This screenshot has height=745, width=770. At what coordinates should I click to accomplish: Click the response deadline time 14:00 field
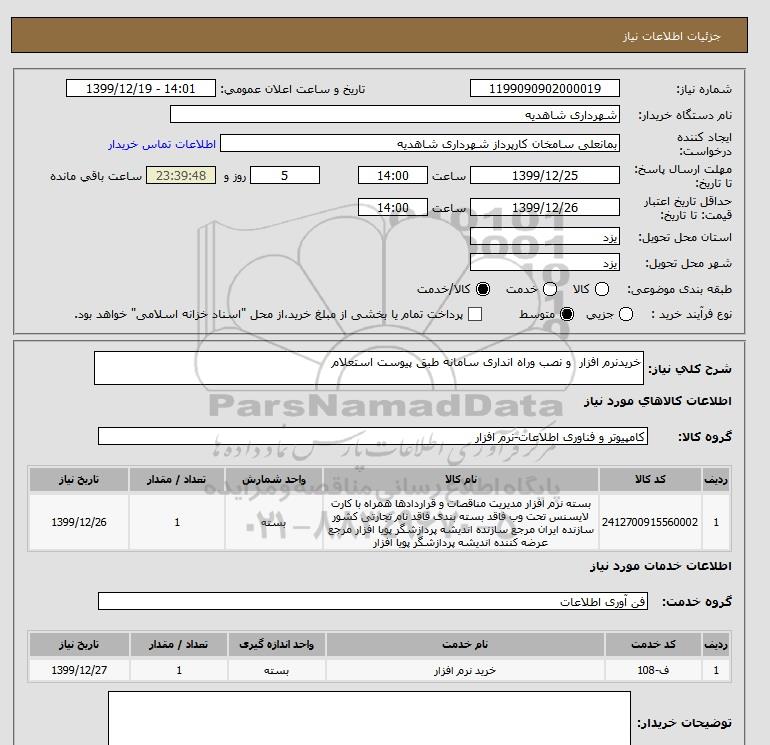tap(393, 175)
